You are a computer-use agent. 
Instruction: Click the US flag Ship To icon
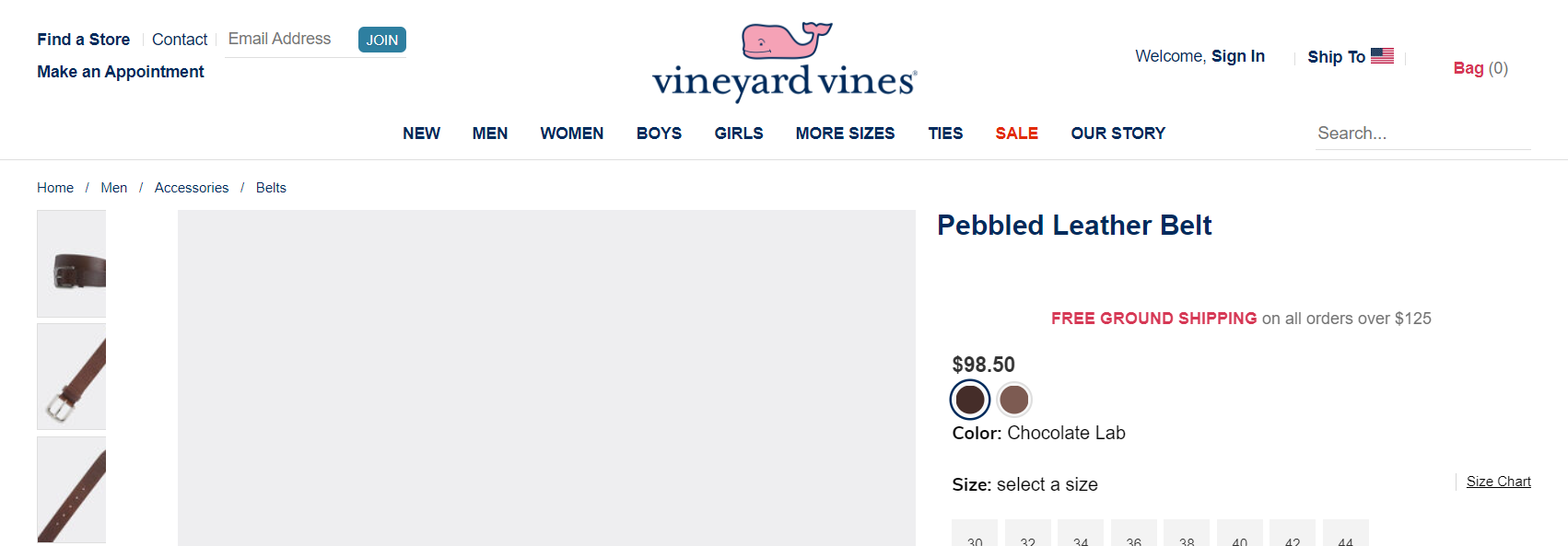[1382, 56]
